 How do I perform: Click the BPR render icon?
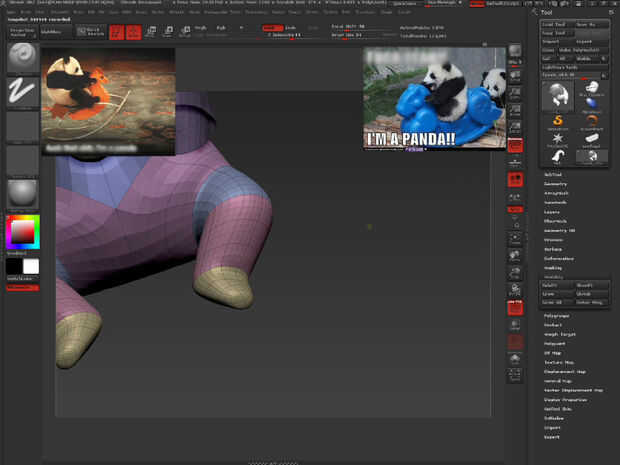515,53
